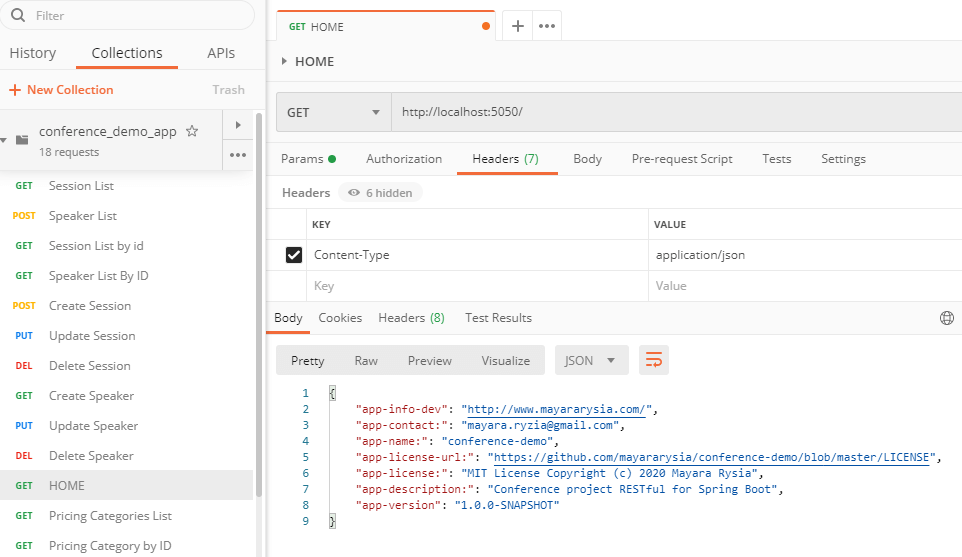The height and width of the screenshot is (557, 962).
Task: Open the Session List by id request
Action: pos(126,246)
